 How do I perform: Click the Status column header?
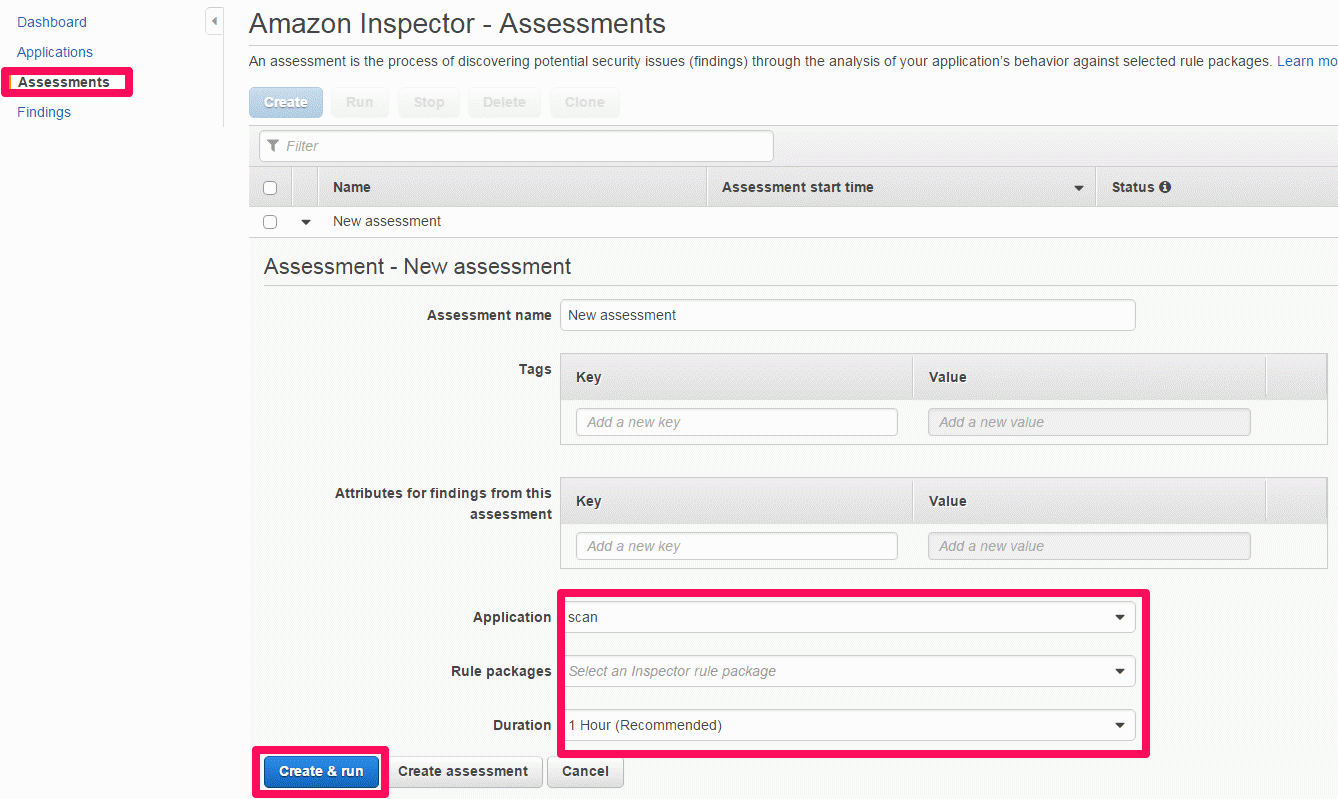(1217, 187)
